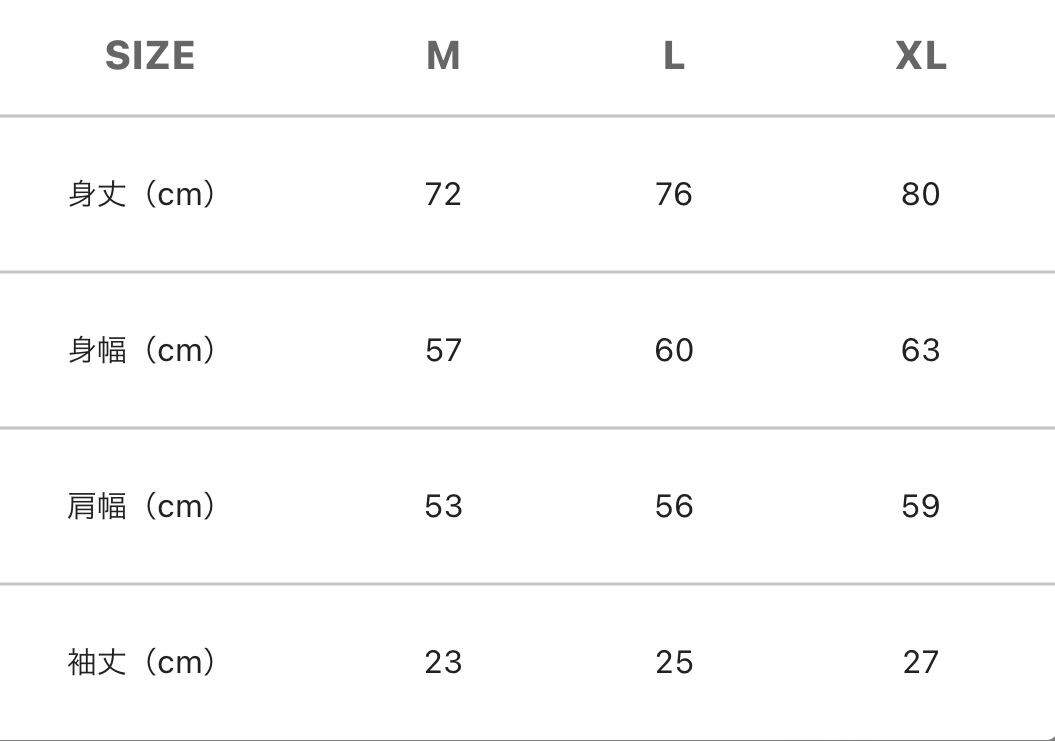Select the L size column header
The image size is (1055, 741).
(x=674, y=56)
